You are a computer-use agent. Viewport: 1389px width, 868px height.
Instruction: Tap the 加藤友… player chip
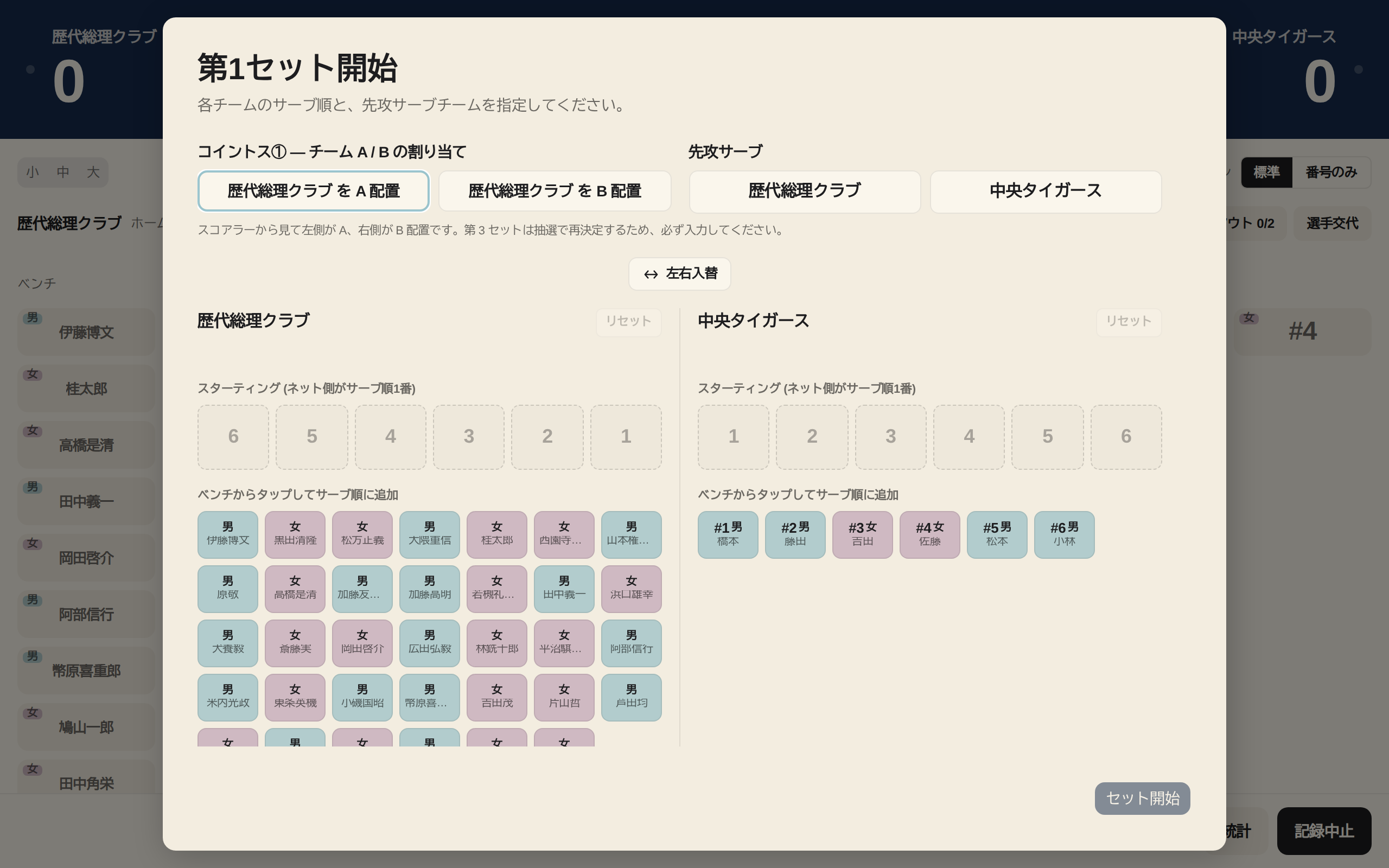coord(362,589)
